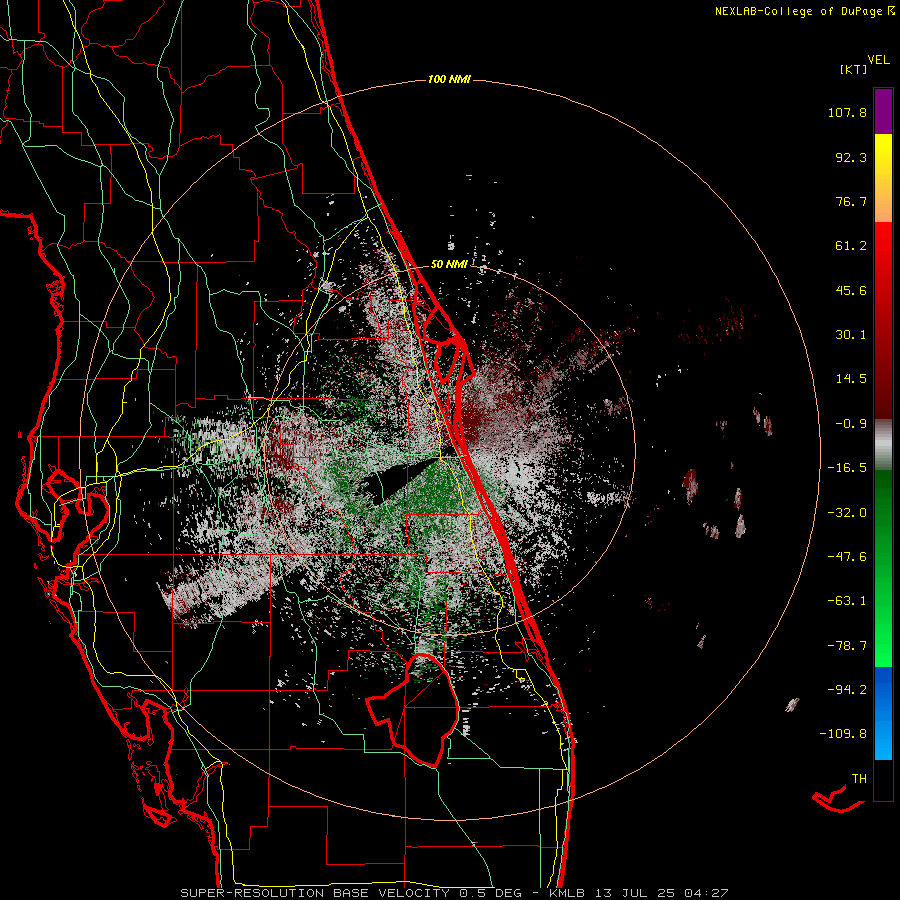
Task: Click the bright green color bar segment
Action: [x=883, y=568]
